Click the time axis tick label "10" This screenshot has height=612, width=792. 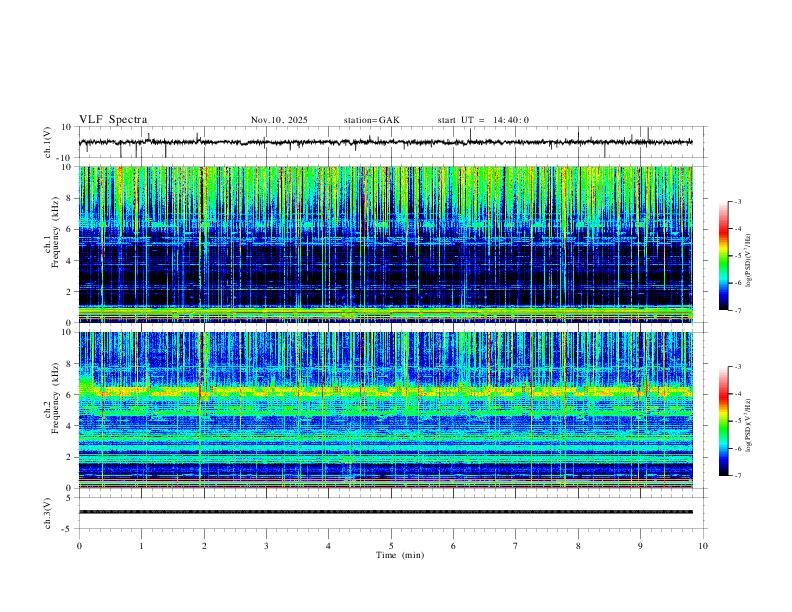[x=703, y=546]
